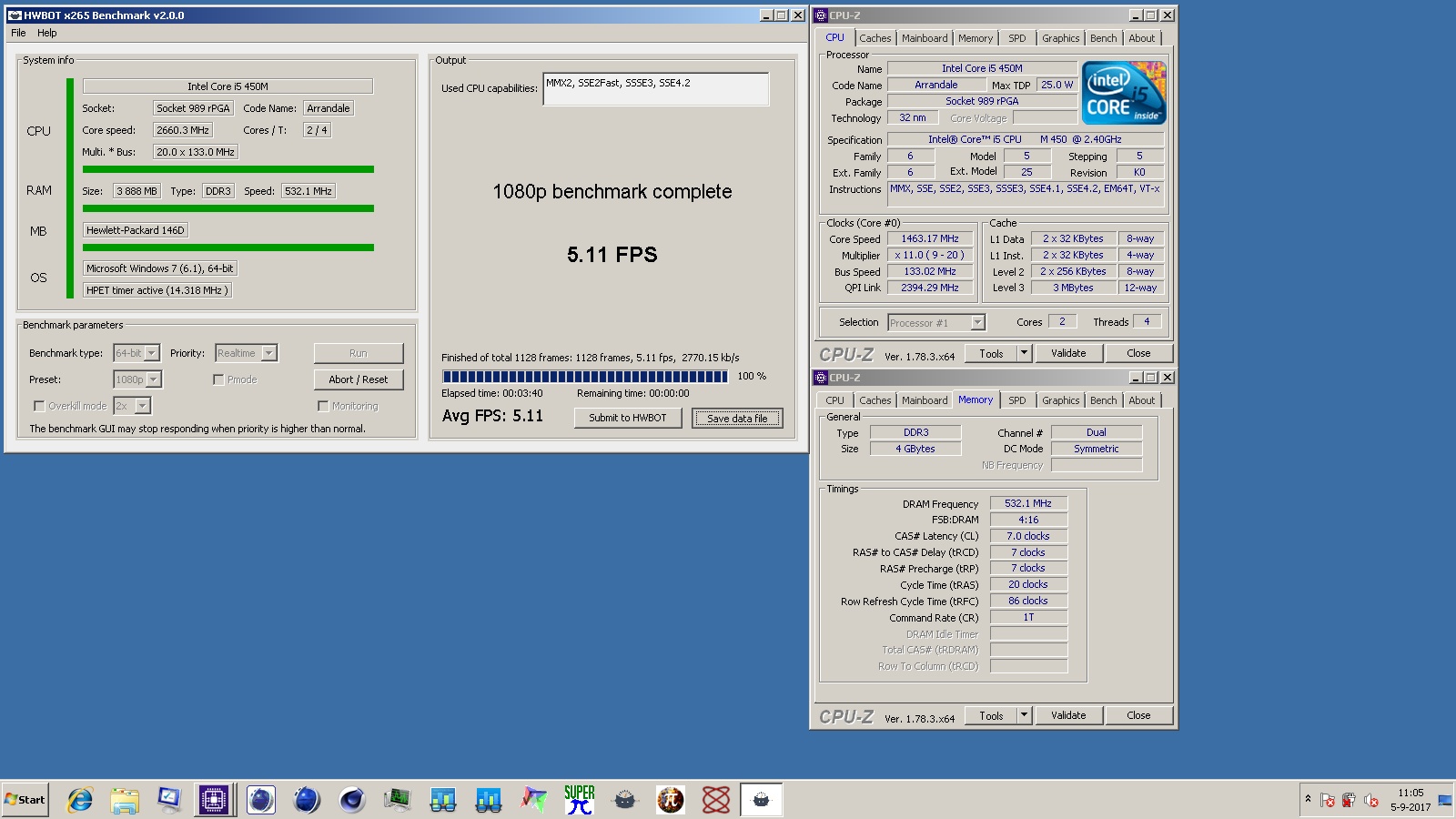
Task: Click title bar icon of top CPU-Z window
Action: pos(820,15)
